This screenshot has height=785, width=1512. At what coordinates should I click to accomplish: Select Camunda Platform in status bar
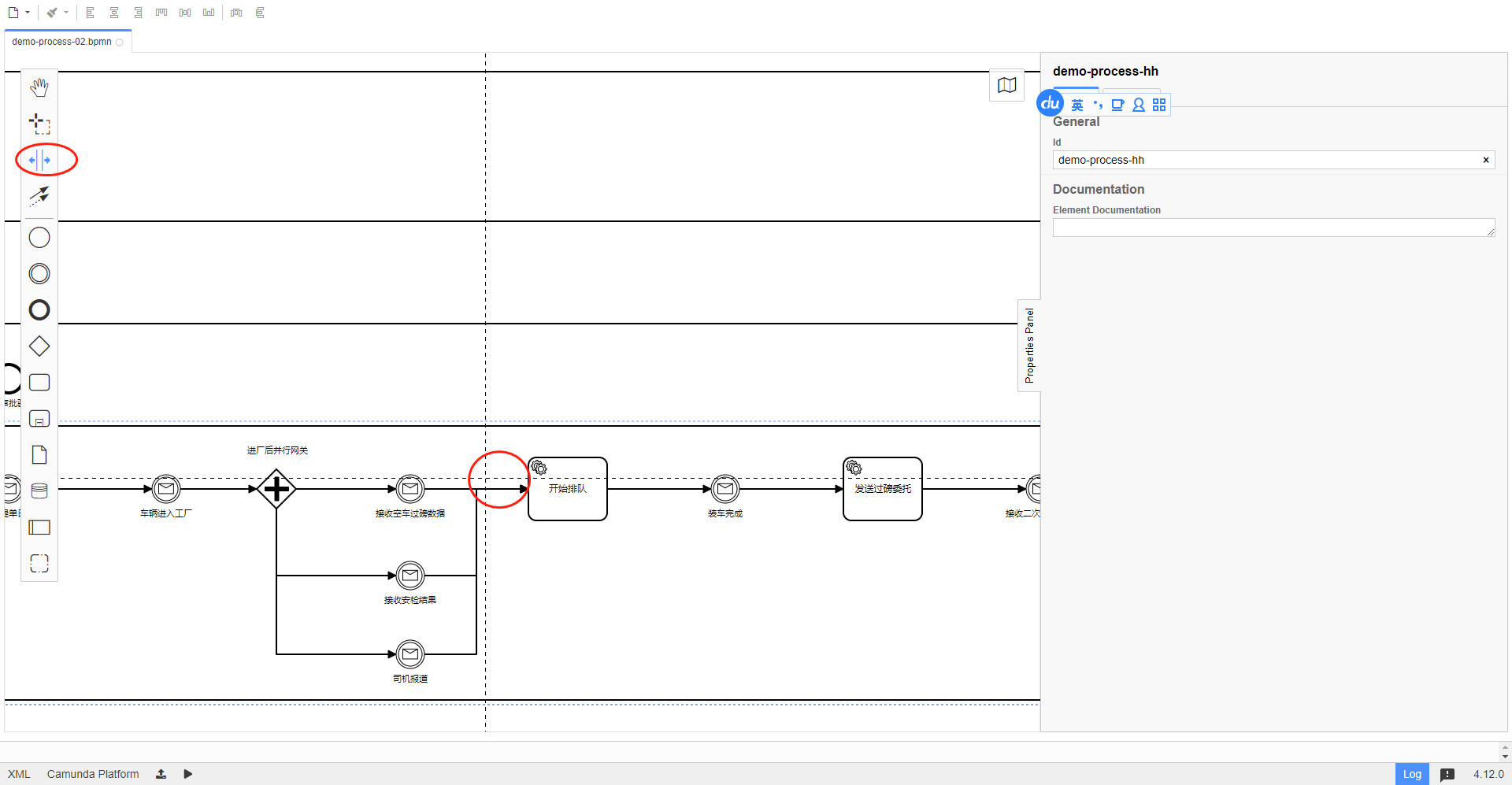(x=93, y=774)
